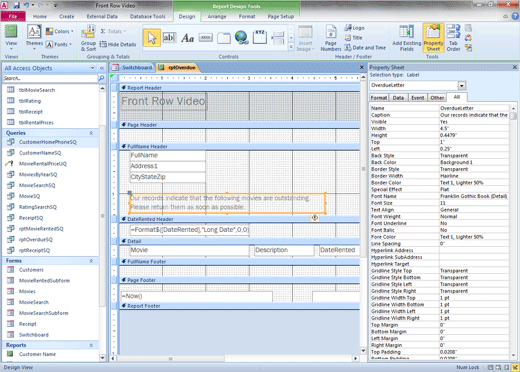Select the Option Group control tool

[x=260, y=37]
